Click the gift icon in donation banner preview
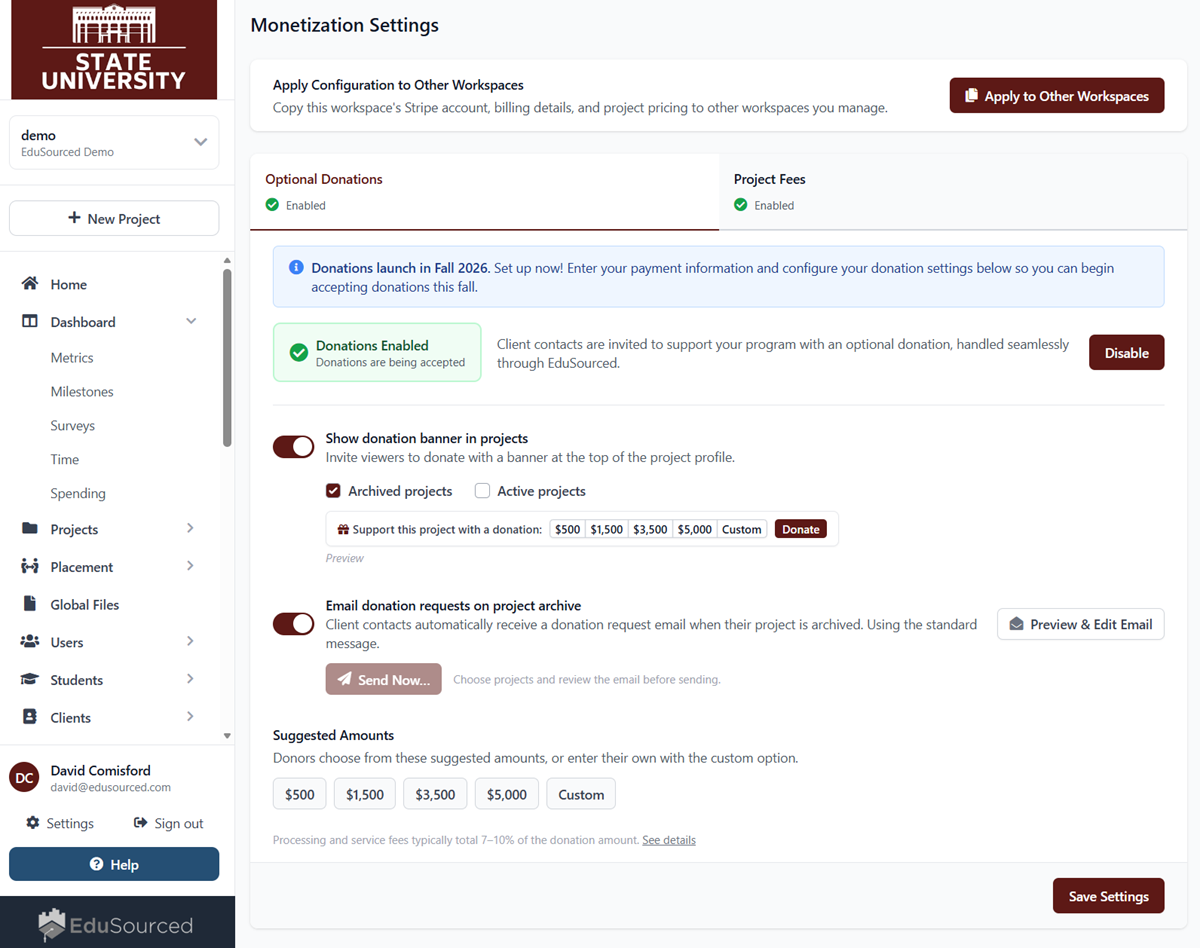Screen dimensions: 1200x948 pyautogui.click(x=343, y=530)
